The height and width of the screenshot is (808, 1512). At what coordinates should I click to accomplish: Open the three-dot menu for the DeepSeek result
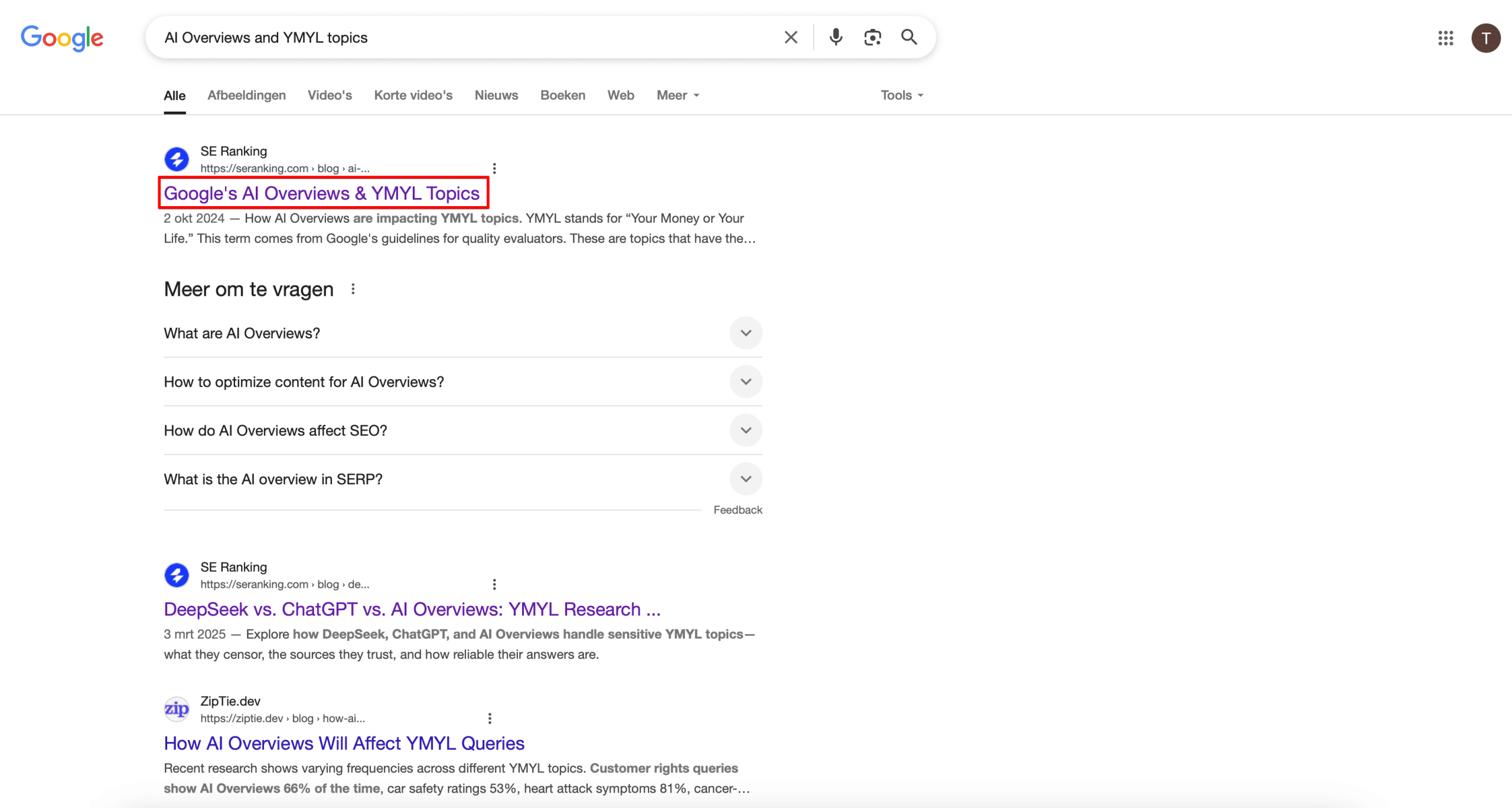494,584
